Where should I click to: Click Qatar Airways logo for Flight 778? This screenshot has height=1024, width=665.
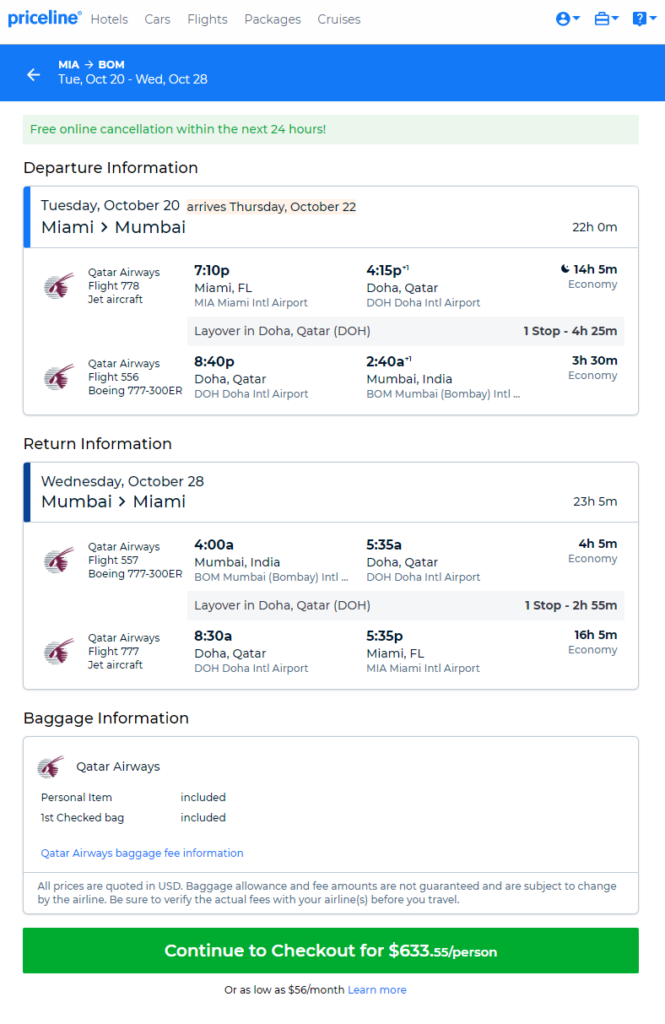[59, 286]
